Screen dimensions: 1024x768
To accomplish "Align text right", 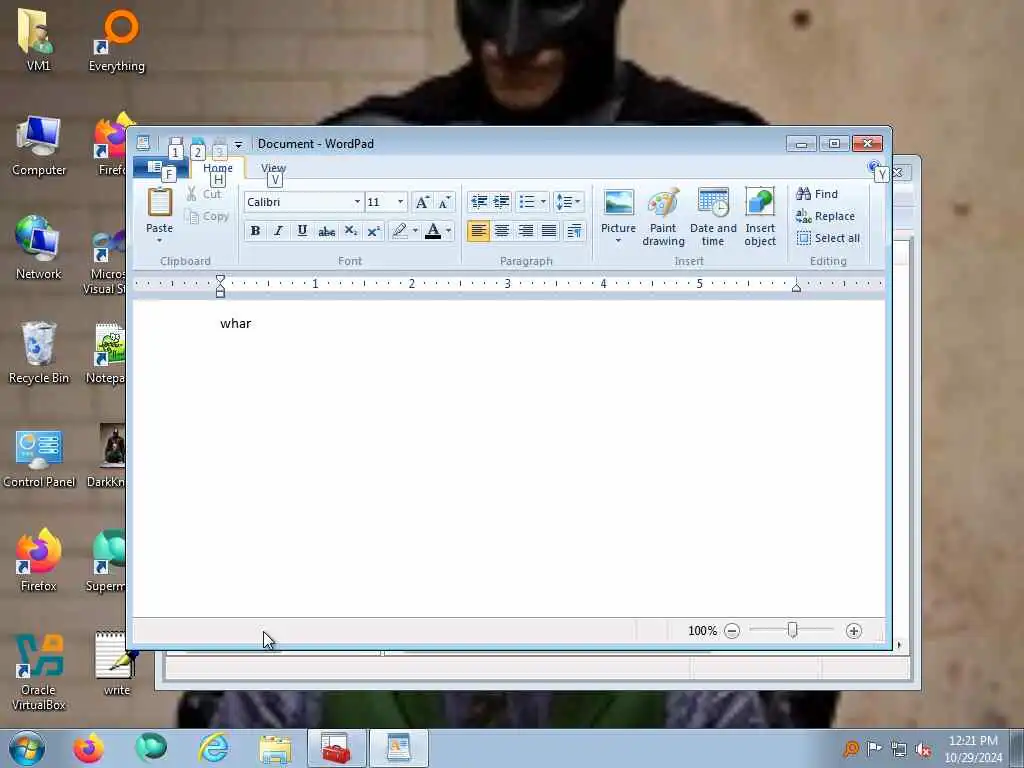I will pyautogui.click(x=525, y=231).
